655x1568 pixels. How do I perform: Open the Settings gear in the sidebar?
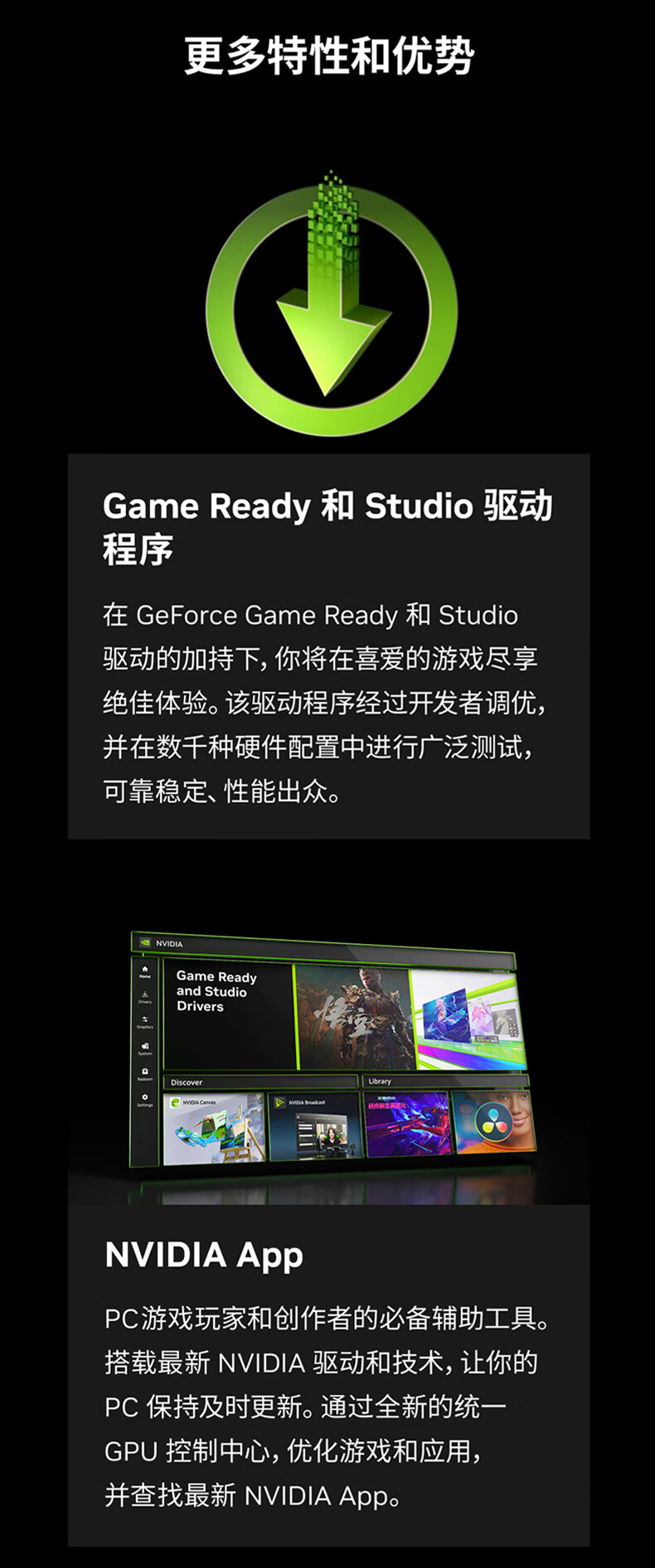145,1097
